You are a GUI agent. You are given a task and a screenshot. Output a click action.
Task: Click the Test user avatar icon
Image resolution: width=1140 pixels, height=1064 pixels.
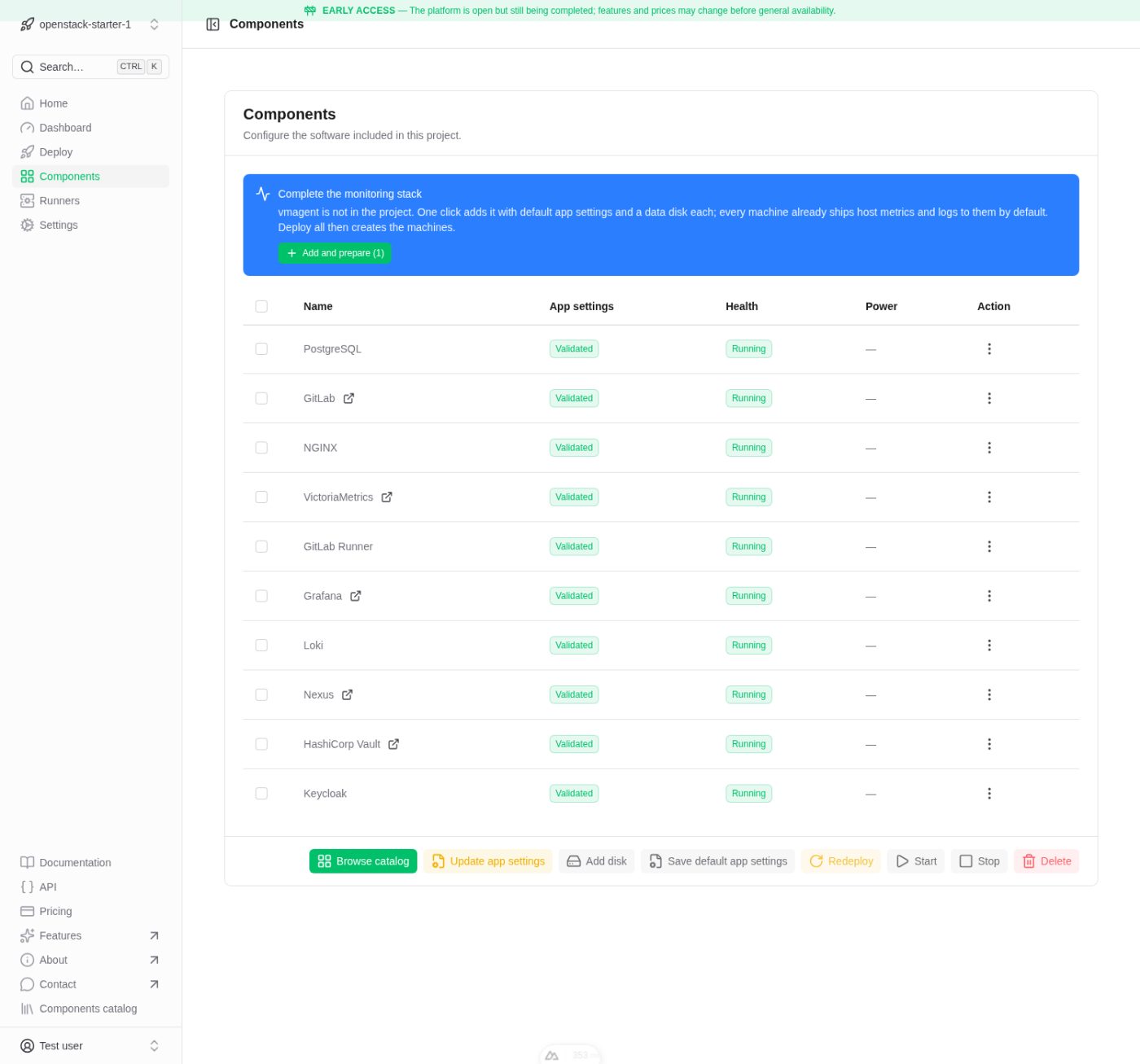click(27, 1046)
